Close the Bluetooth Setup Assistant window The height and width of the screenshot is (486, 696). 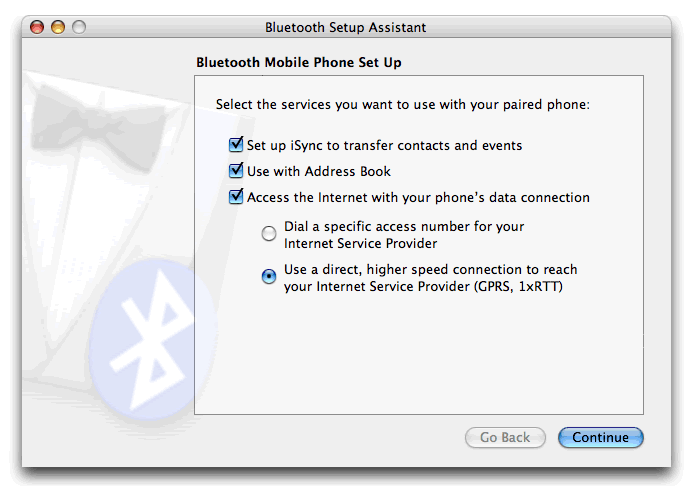(x=37, y=27)
